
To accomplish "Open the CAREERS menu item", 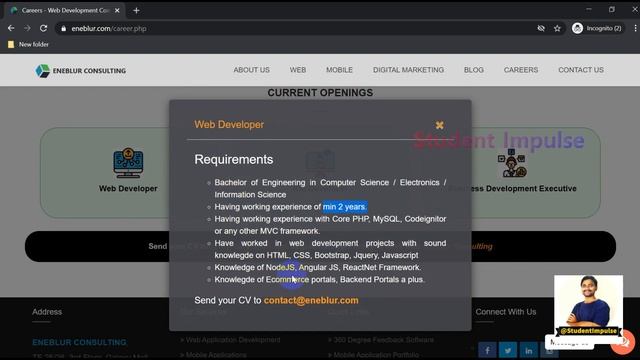I will (x=521, y=70).
